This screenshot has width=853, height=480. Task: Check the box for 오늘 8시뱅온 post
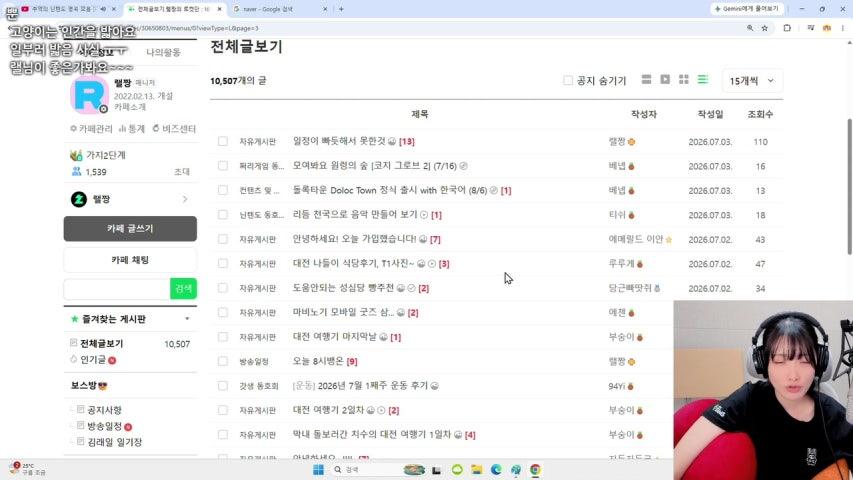point(222,361)
